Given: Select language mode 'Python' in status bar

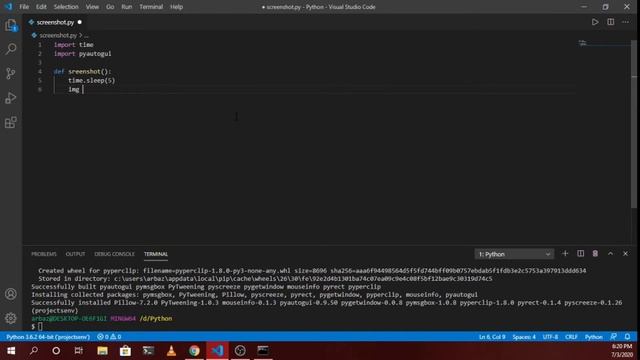Looking at the screenshot, I should tap(593, 337).
